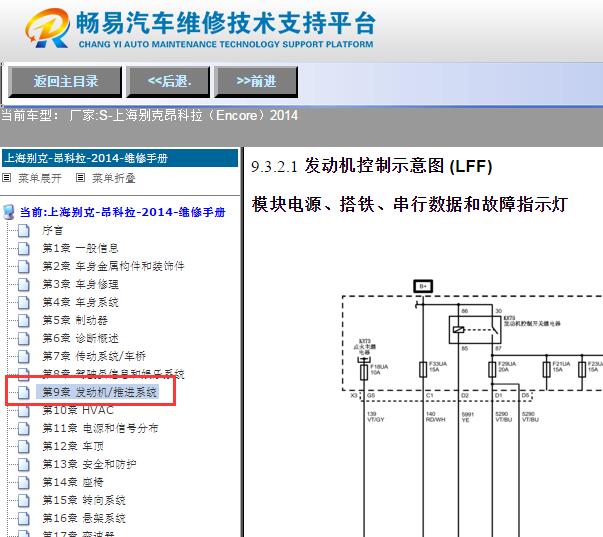Click the page icon beside 第1章
603x537 pixels.
coord(24,249)
